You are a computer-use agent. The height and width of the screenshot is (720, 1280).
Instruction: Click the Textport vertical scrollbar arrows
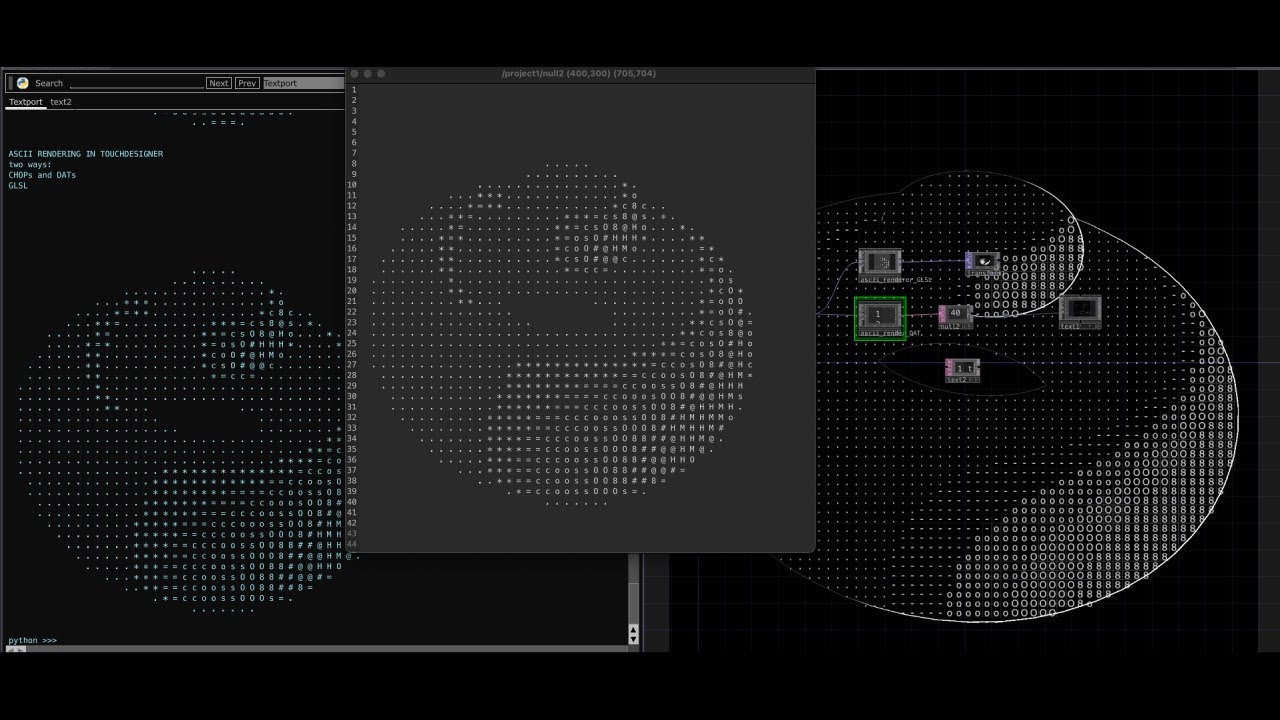click(x=633, y=634)
